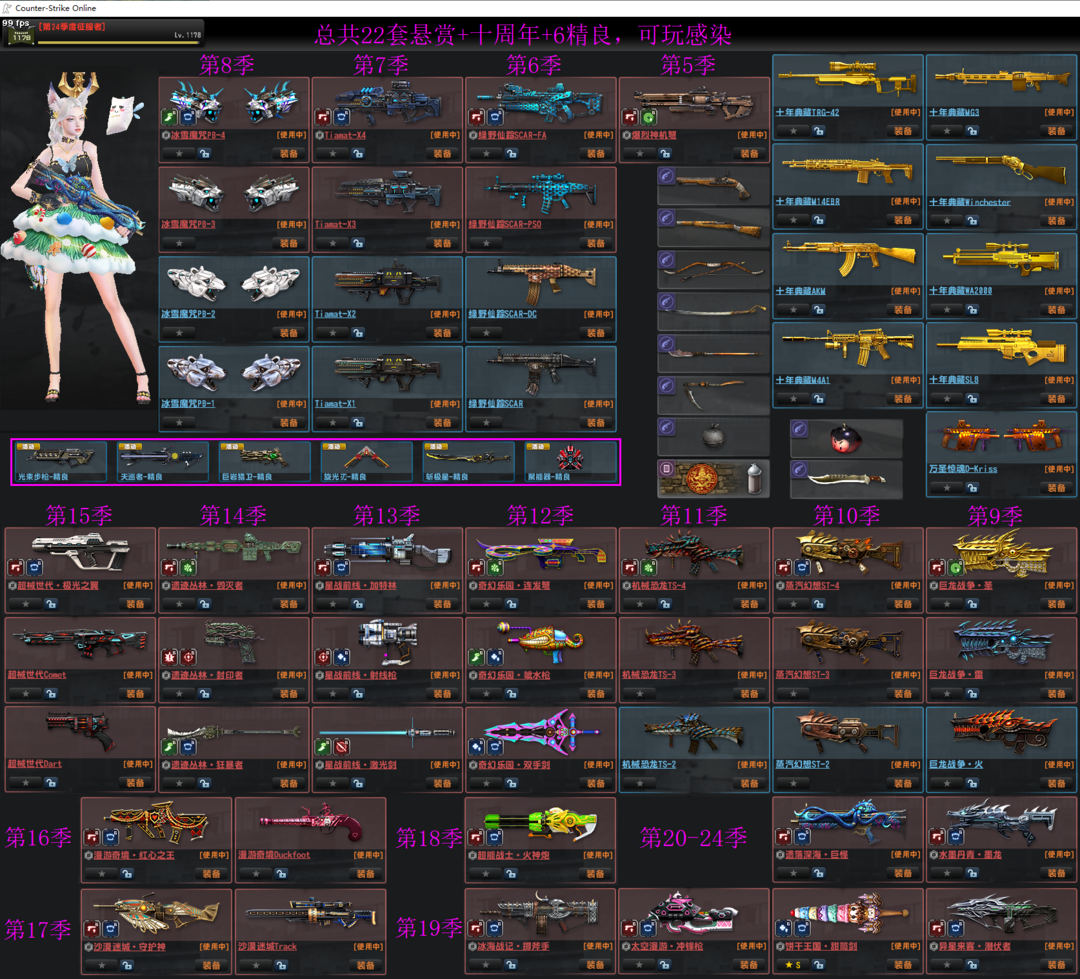1080x979 pixels.
Task: Select the bow weapon in the melee list
Action: click(713, 270)
